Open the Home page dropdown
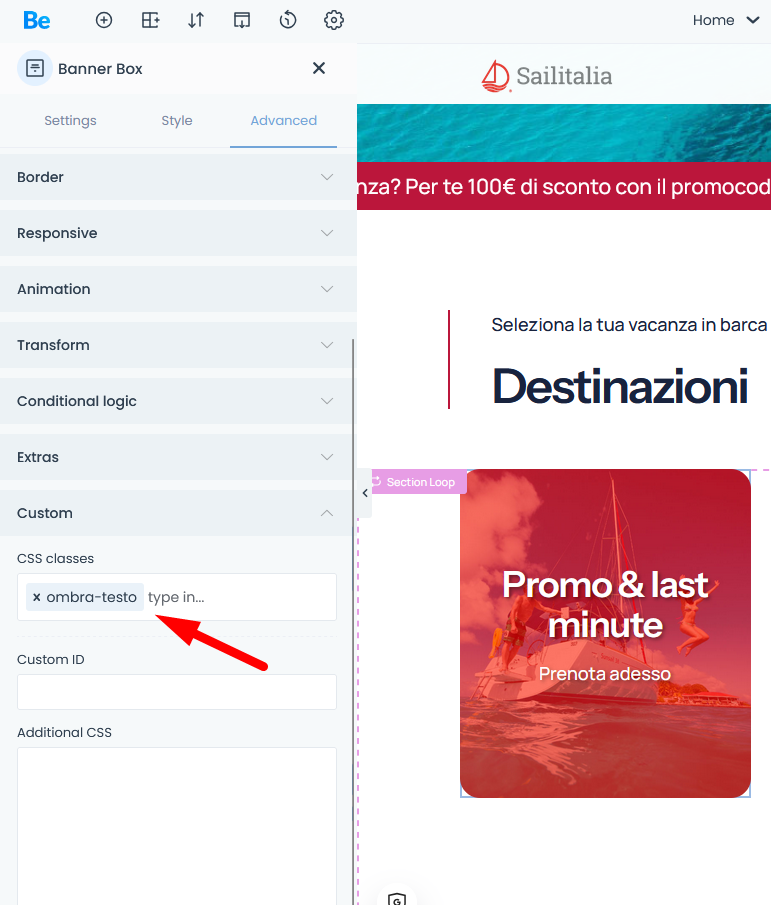Image resolution: width=771 pixels, height=905 pixels. pyautogui.click(x=725, y=20)
